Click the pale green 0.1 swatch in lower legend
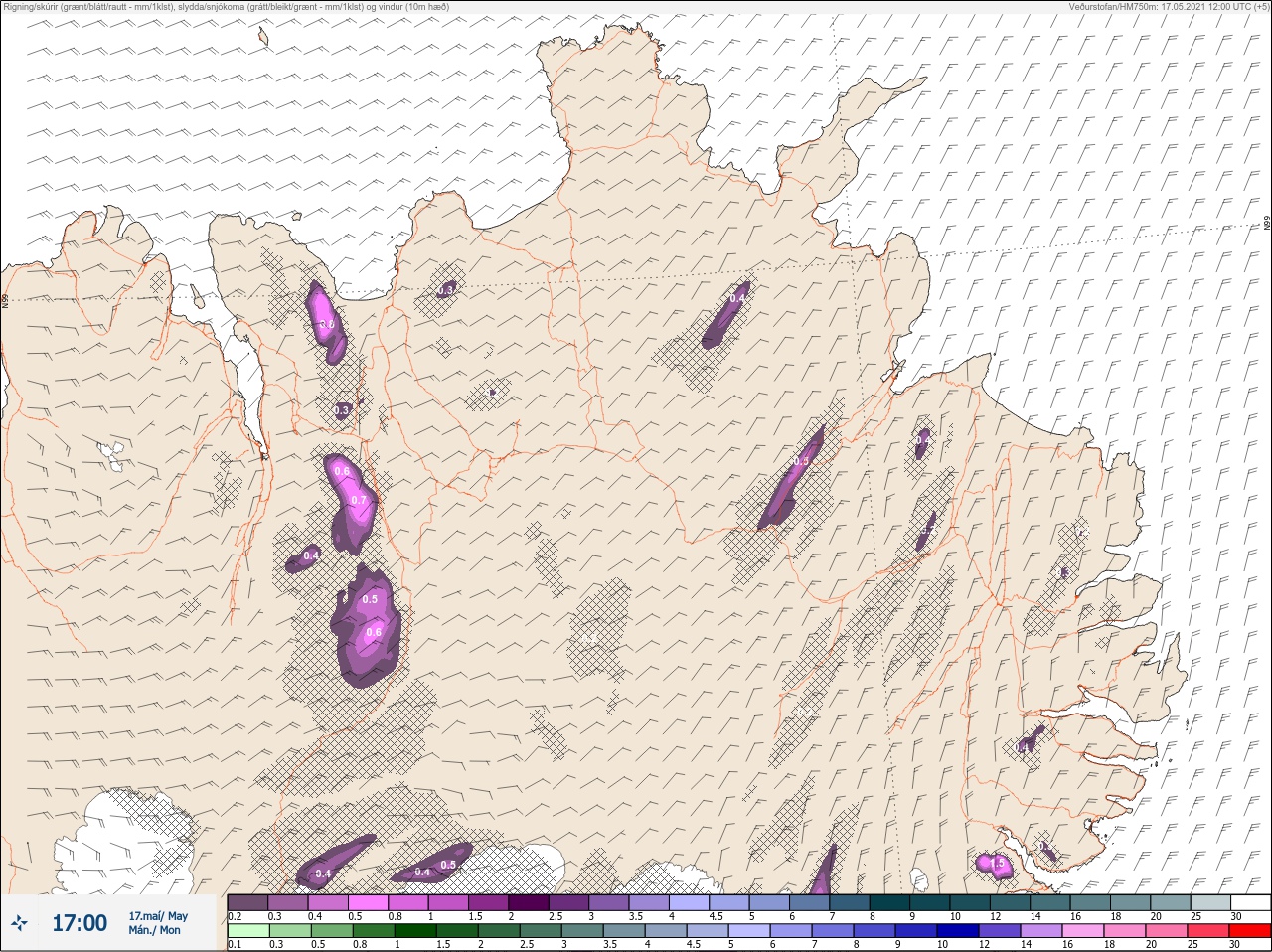The width and height of the screenshot is (1272, 952). [247, 932]
